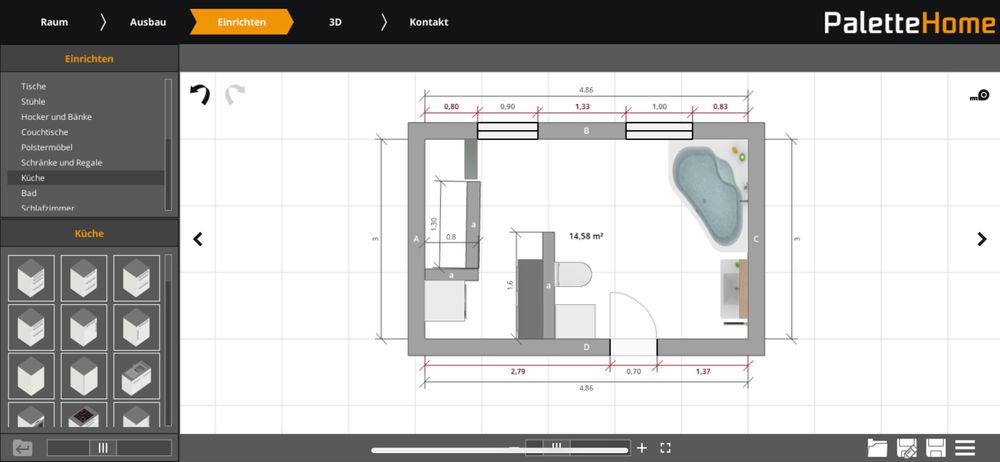Click the save floppy disk icon
Image resolution: width=1000 pixels, height=462 pixels.
[936, 448]
